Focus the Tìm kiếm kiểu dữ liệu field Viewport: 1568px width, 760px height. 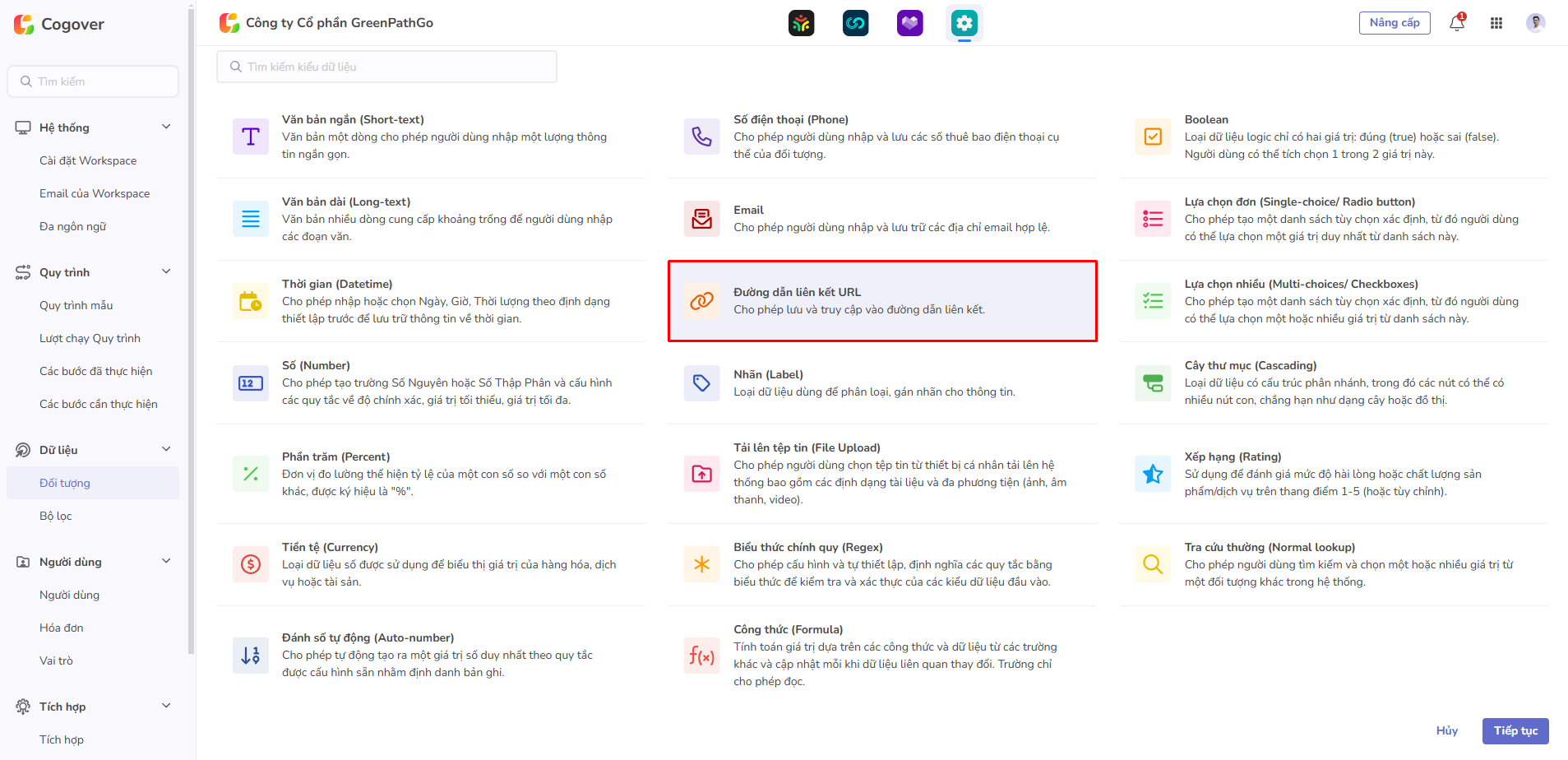pos(386,67)
